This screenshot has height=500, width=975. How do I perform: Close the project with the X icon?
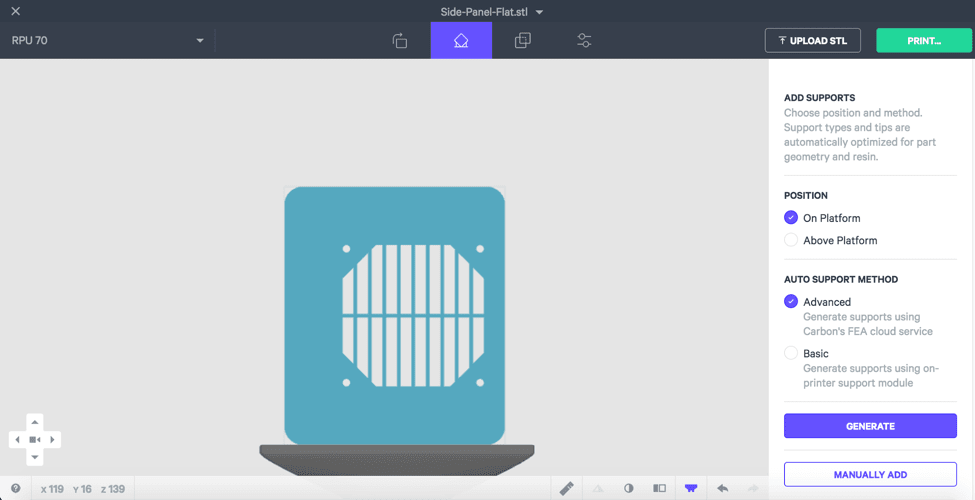[16, 11]
